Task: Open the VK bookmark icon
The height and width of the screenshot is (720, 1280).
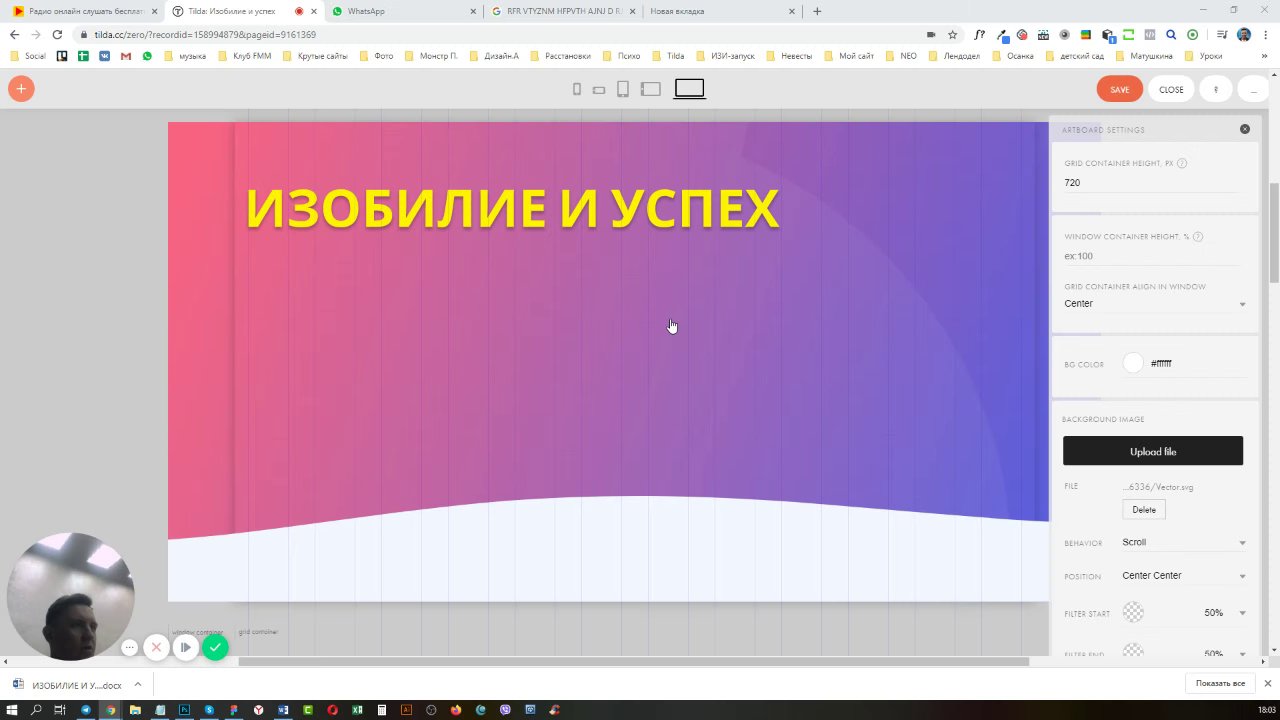Action: (x=104, y=56)
